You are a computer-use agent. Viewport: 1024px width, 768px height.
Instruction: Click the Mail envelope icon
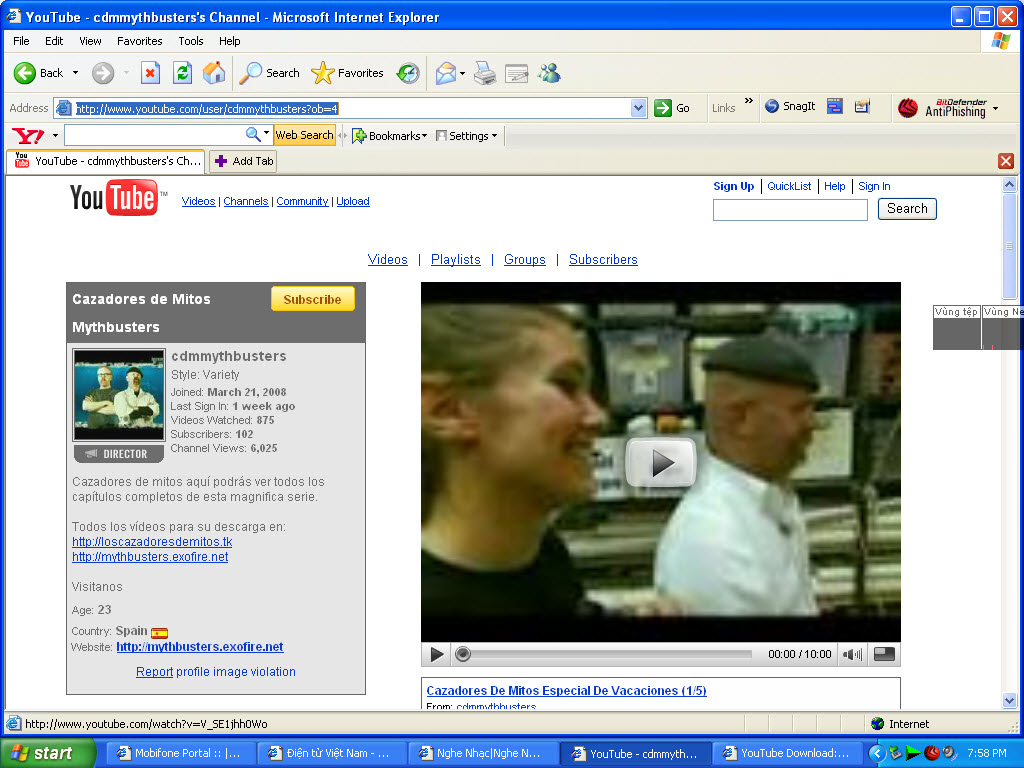[x=445, y=73]
